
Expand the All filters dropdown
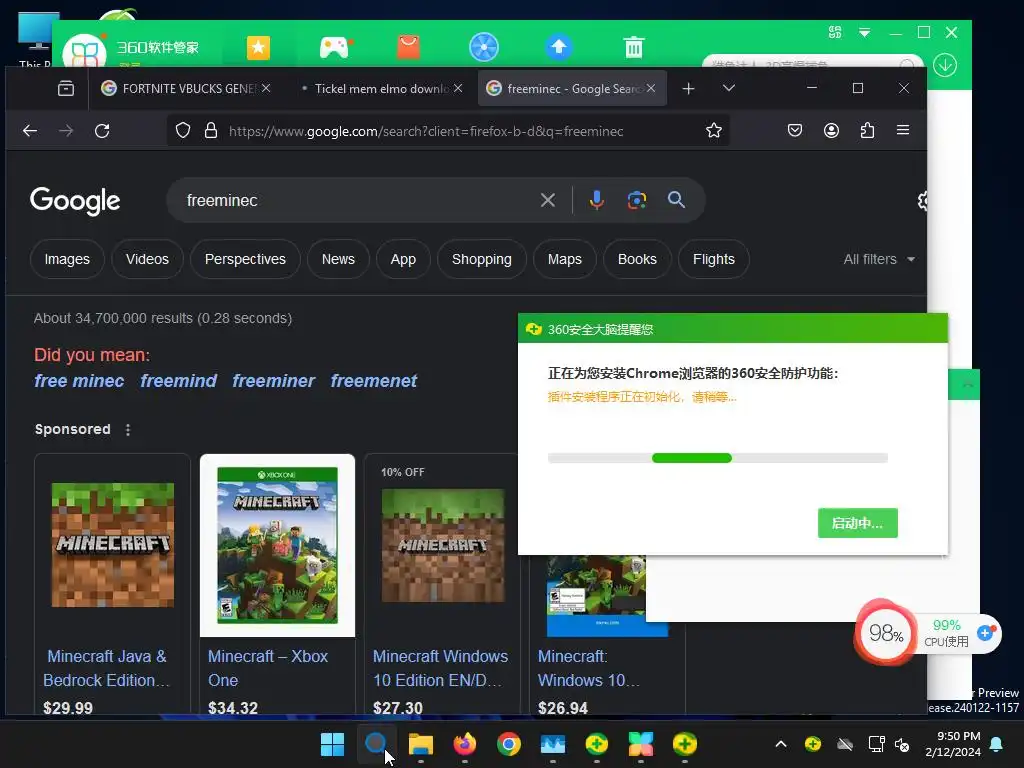[879, 259]
